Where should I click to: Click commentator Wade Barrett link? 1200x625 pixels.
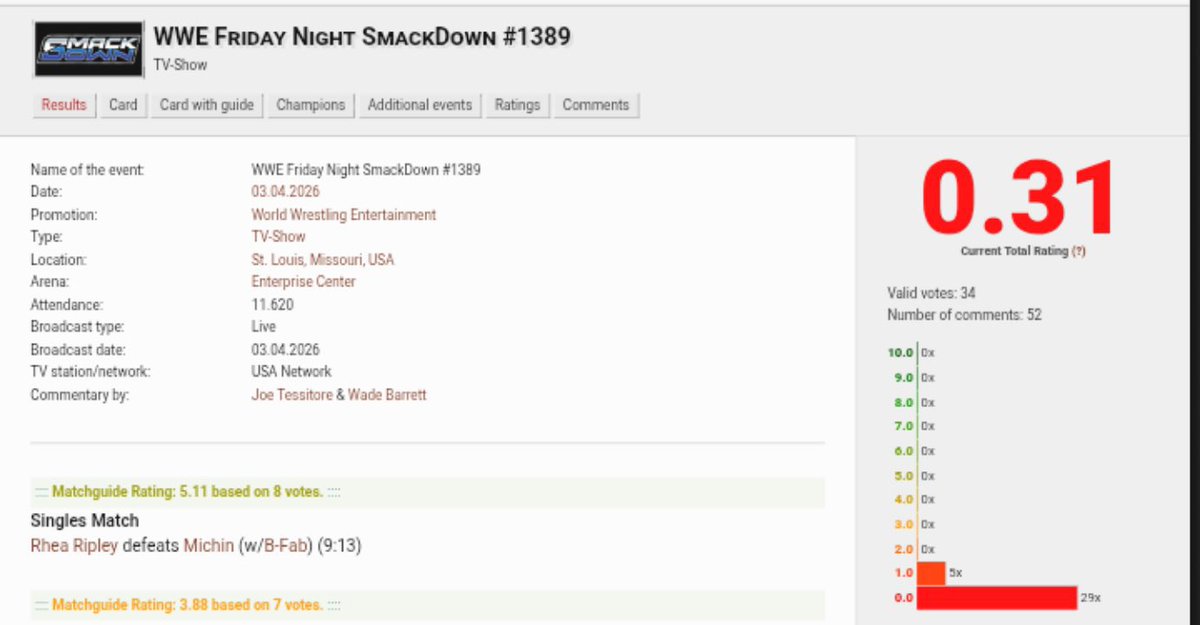tap(387, 395)
